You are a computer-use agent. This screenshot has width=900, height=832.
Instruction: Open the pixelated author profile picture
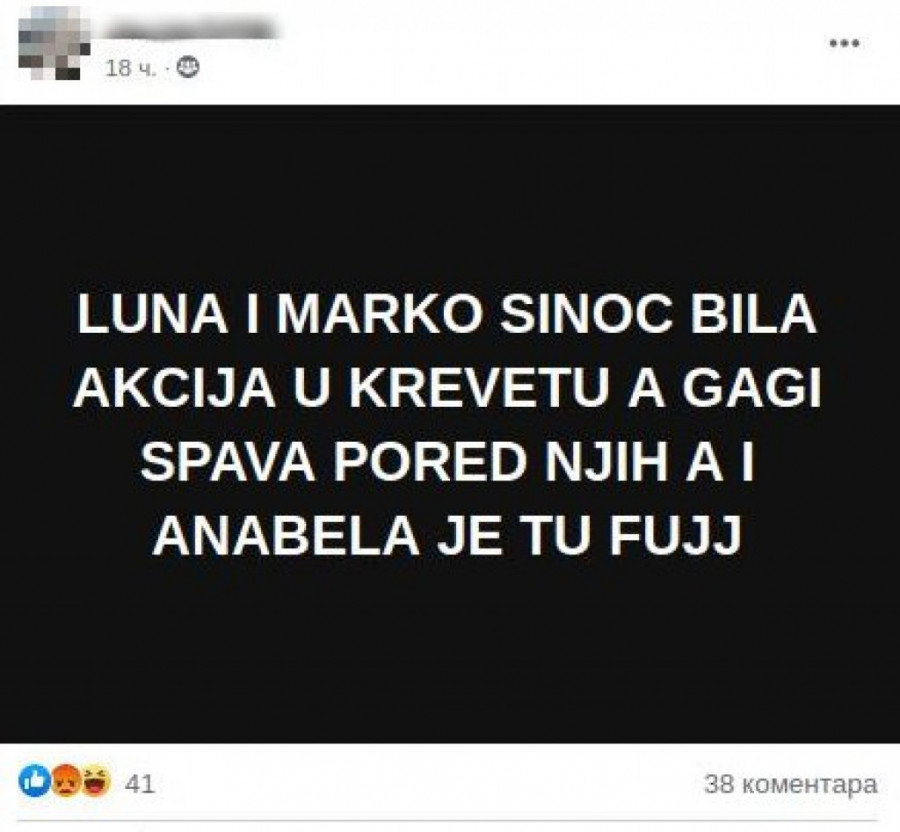click(55, 44)
